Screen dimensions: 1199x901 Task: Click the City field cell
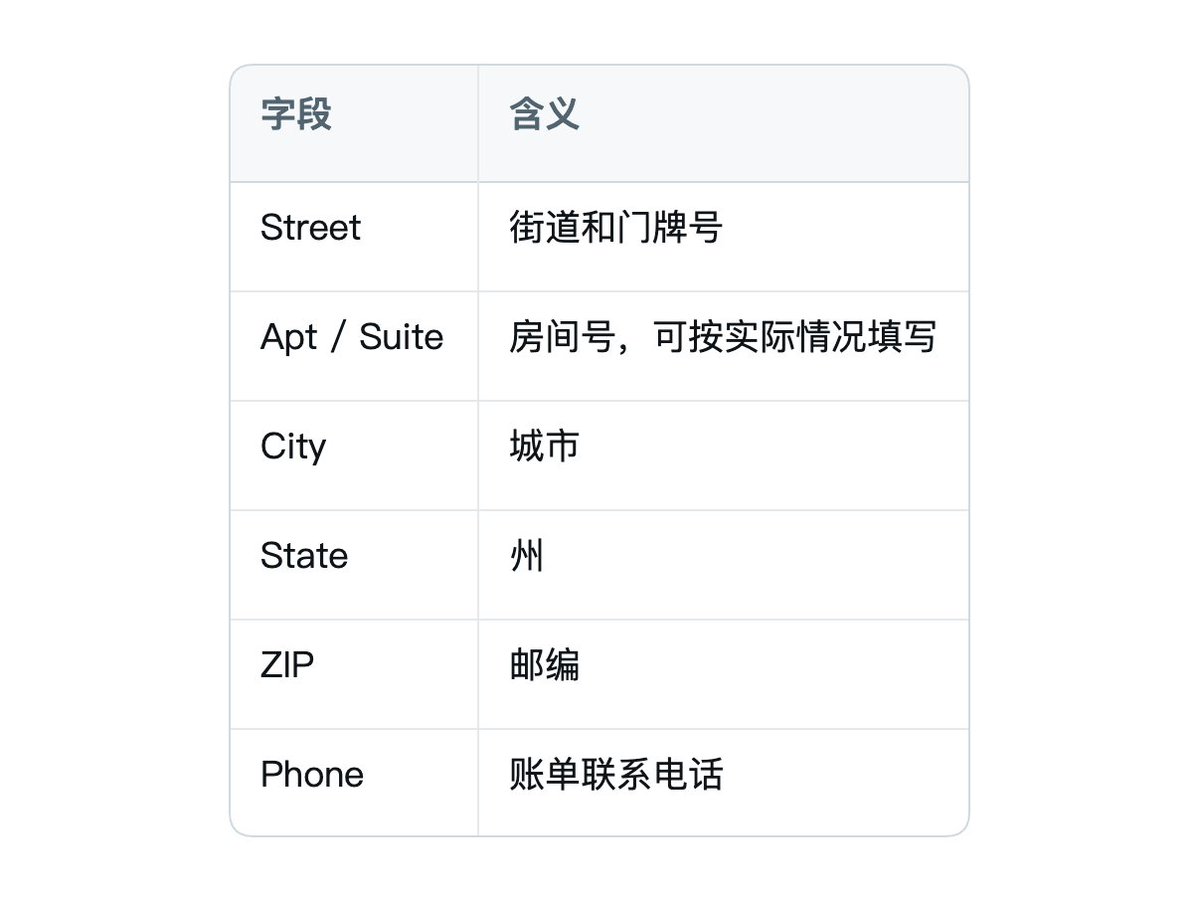coord(354,456)
